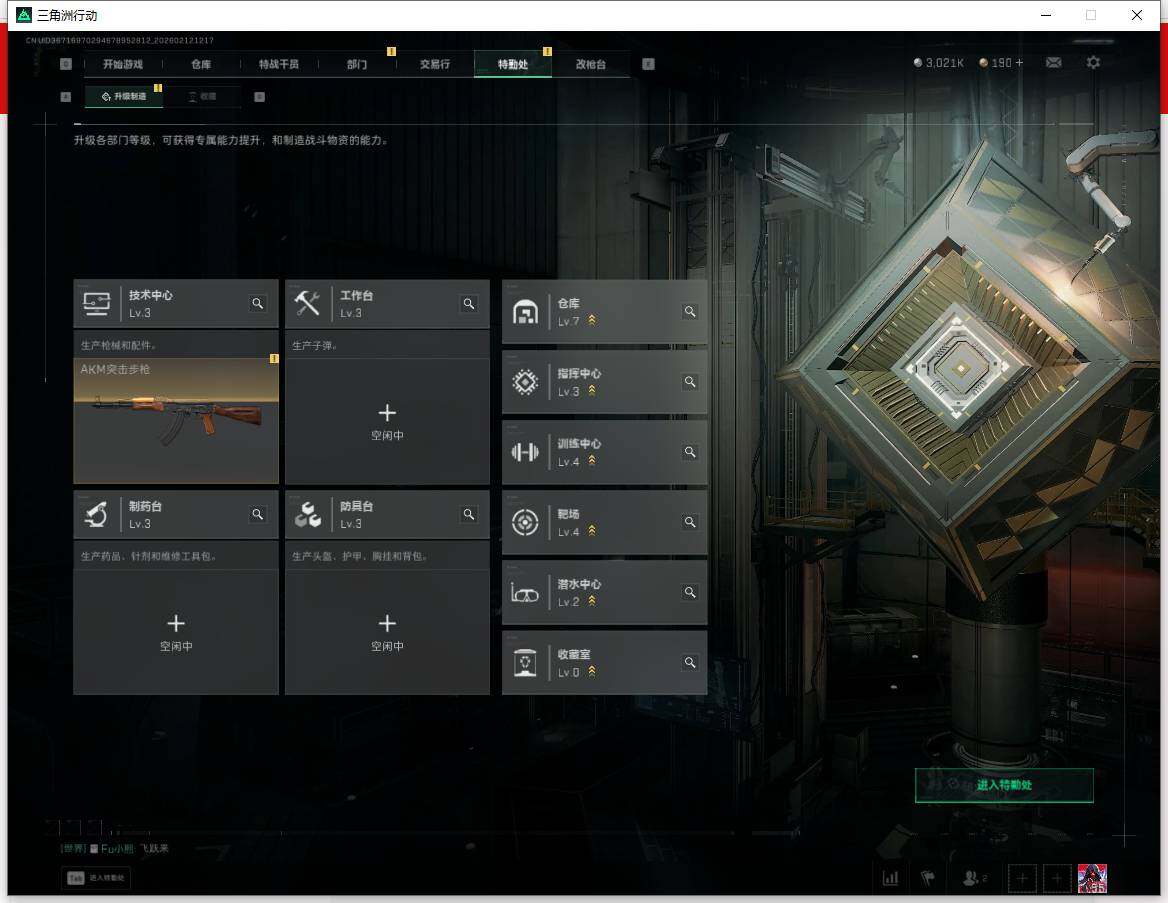Switch to the 改枪台 tab
Image resolution: width=1168 pixels, height=903 pixels.
[x=591, y=64]
